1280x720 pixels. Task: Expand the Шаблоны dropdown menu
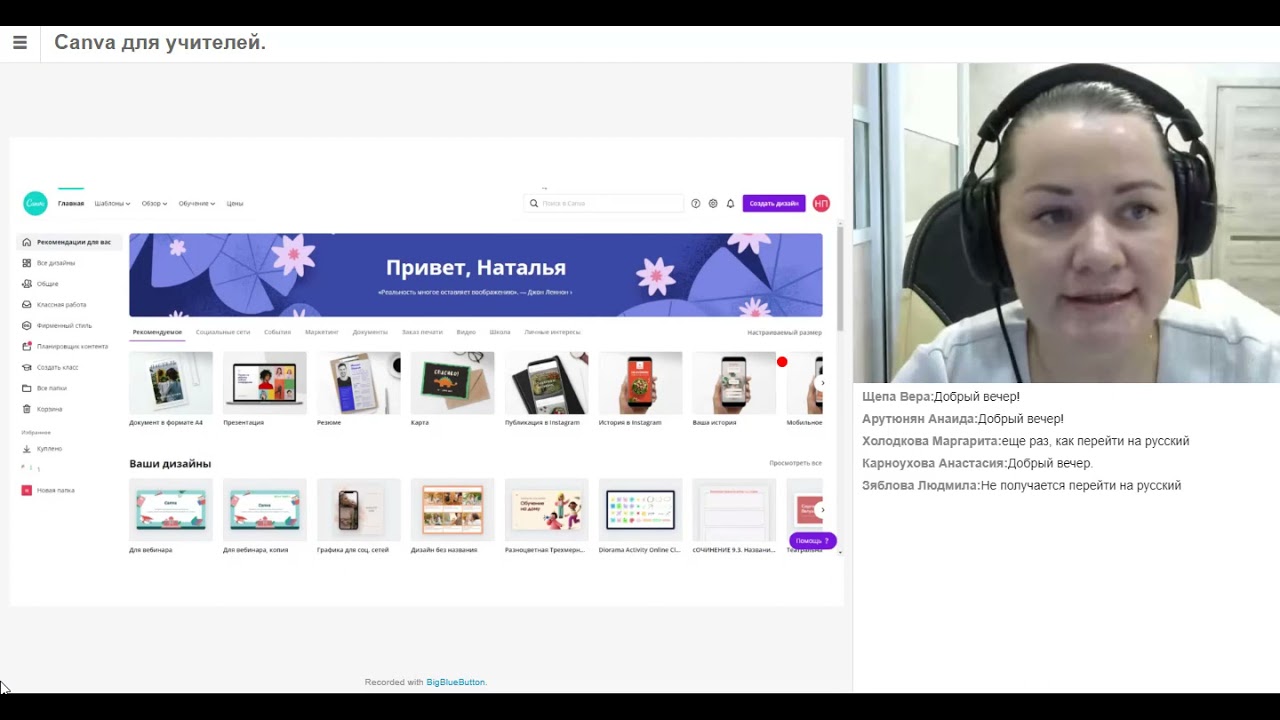point(112,203)
